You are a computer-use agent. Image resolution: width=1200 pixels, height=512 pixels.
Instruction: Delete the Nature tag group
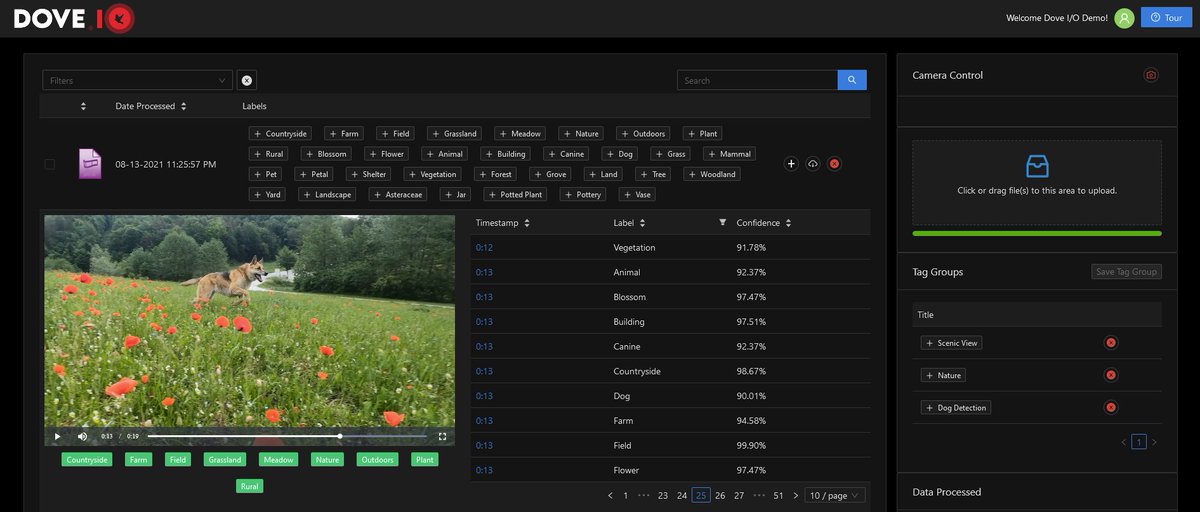(x=1110, y=375)
